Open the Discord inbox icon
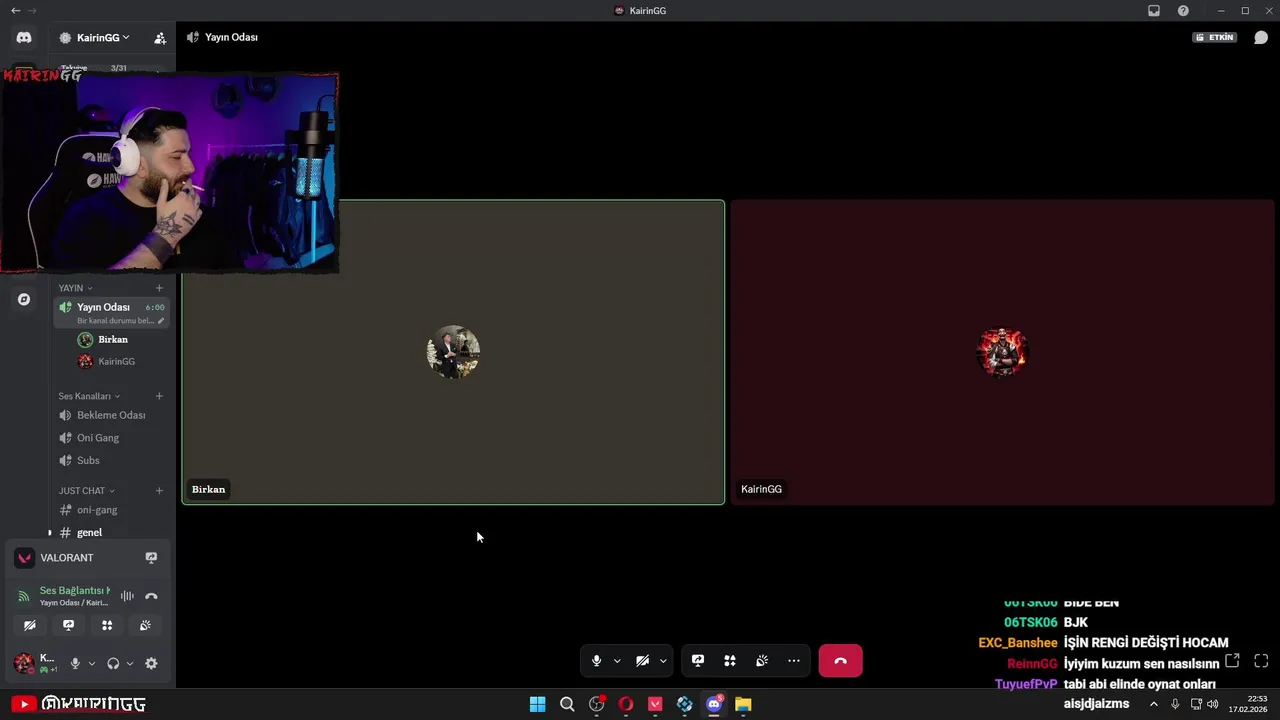The width and height of the screenshot is (1280, 720). [1154, 11]
